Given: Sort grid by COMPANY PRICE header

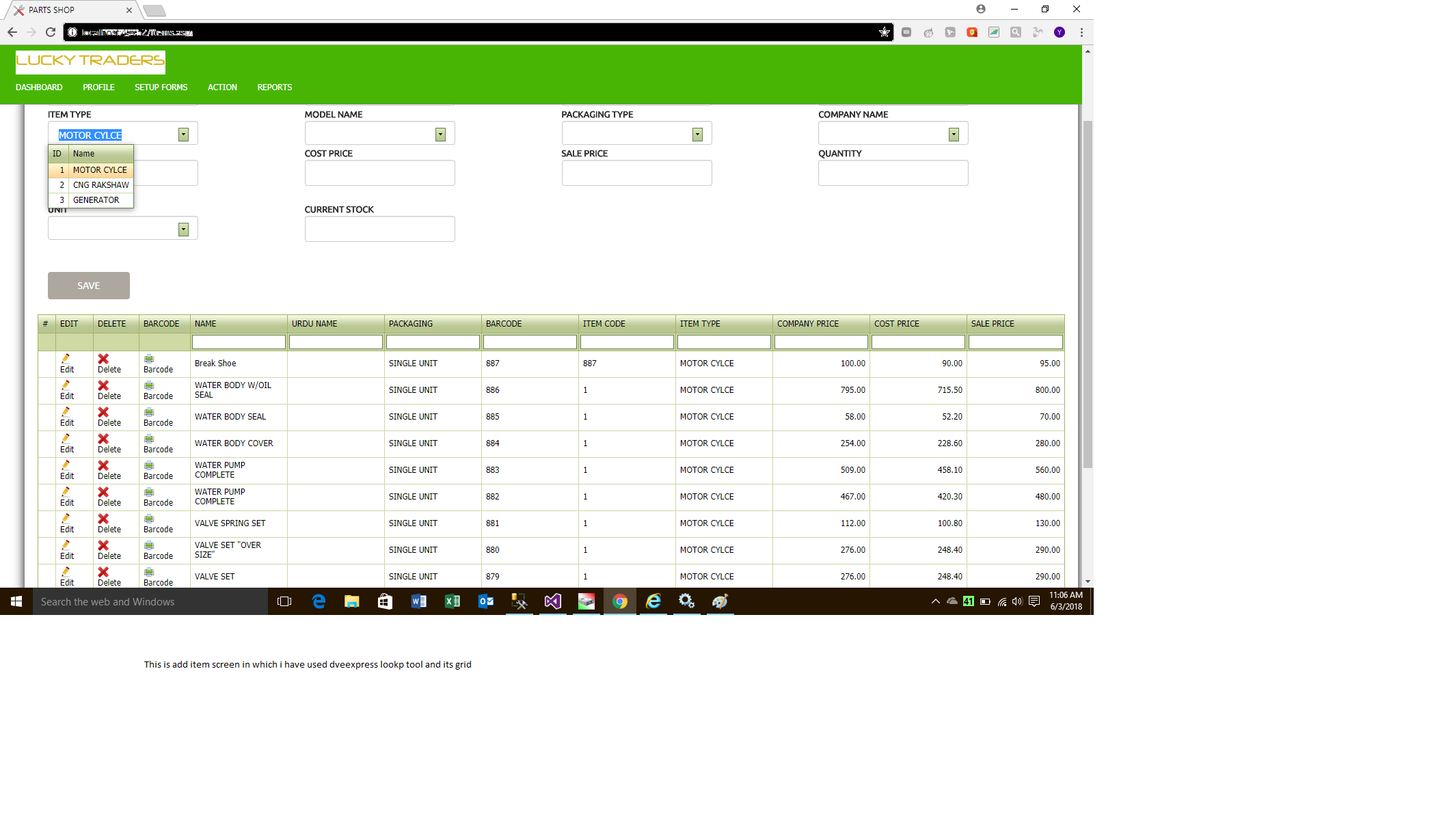Looking at the screenshot, I should (x=821, y=324).
